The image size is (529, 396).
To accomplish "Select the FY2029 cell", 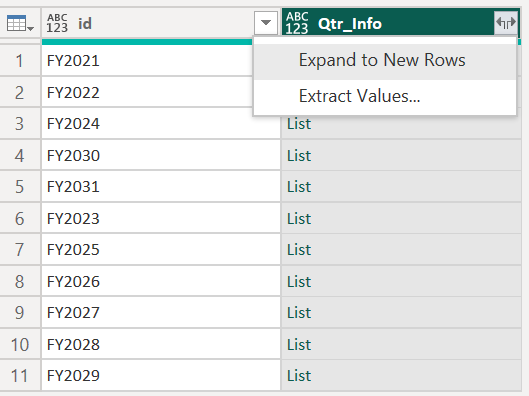I will [x=161, y=376].
